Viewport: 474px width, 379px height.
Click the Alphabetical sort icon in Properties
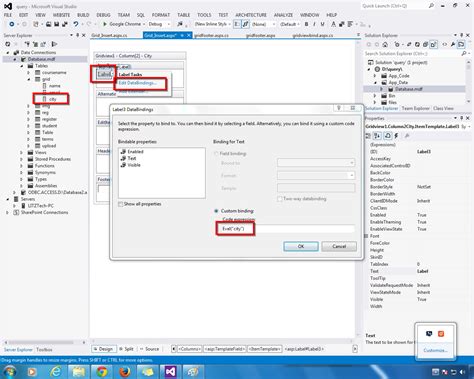(x=377, y=136)
